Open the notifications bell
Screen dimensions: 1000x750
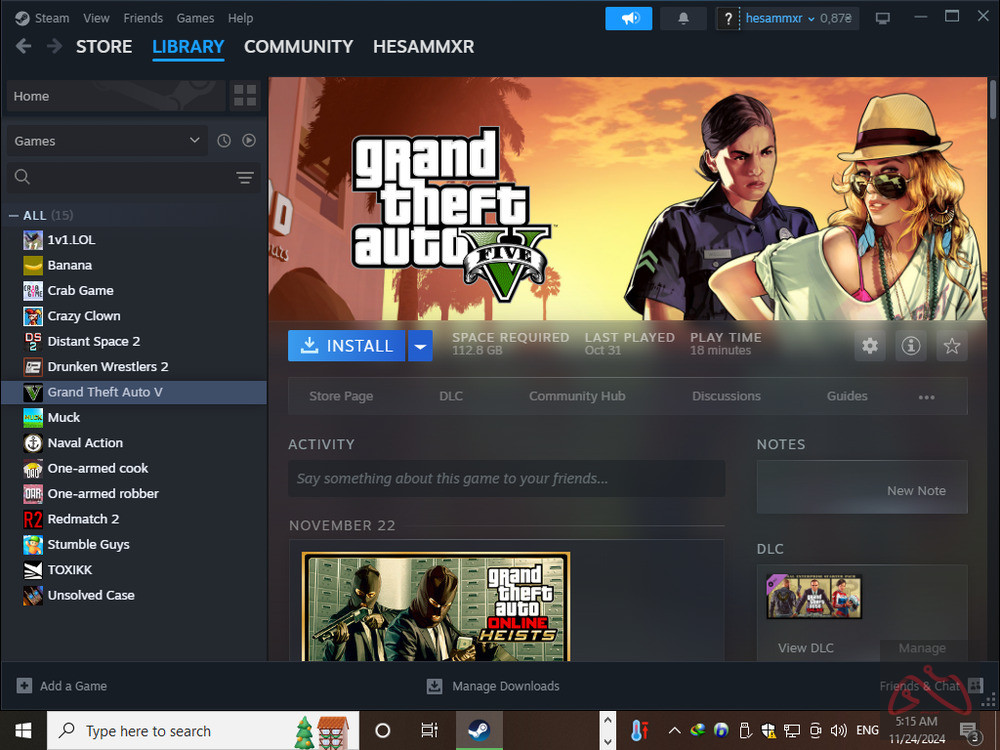(x=684, y=18)
